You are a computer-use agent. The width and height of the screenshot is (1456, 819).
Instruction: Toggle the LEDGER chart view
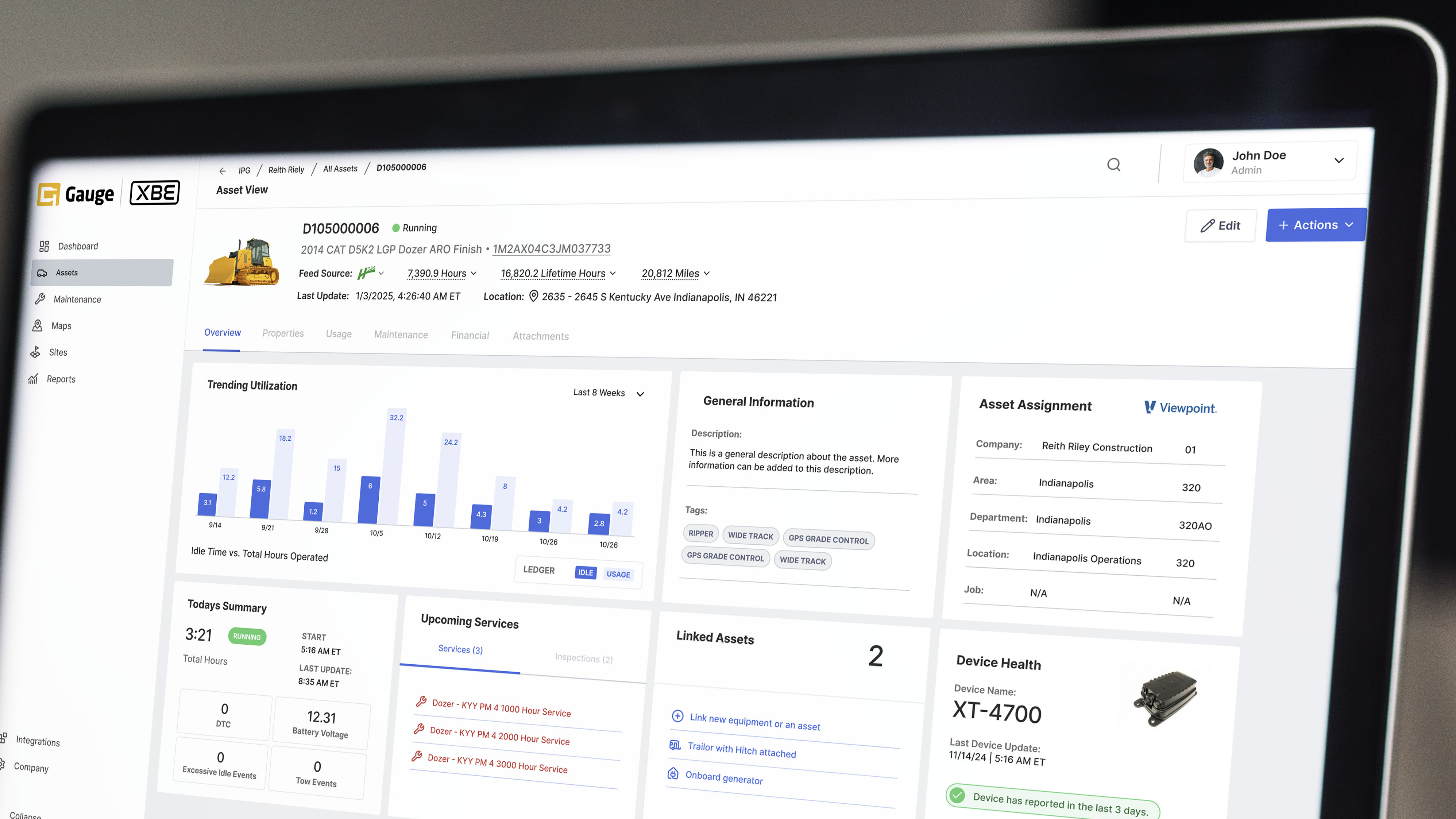pyautogui.click(x=538, y=570)
